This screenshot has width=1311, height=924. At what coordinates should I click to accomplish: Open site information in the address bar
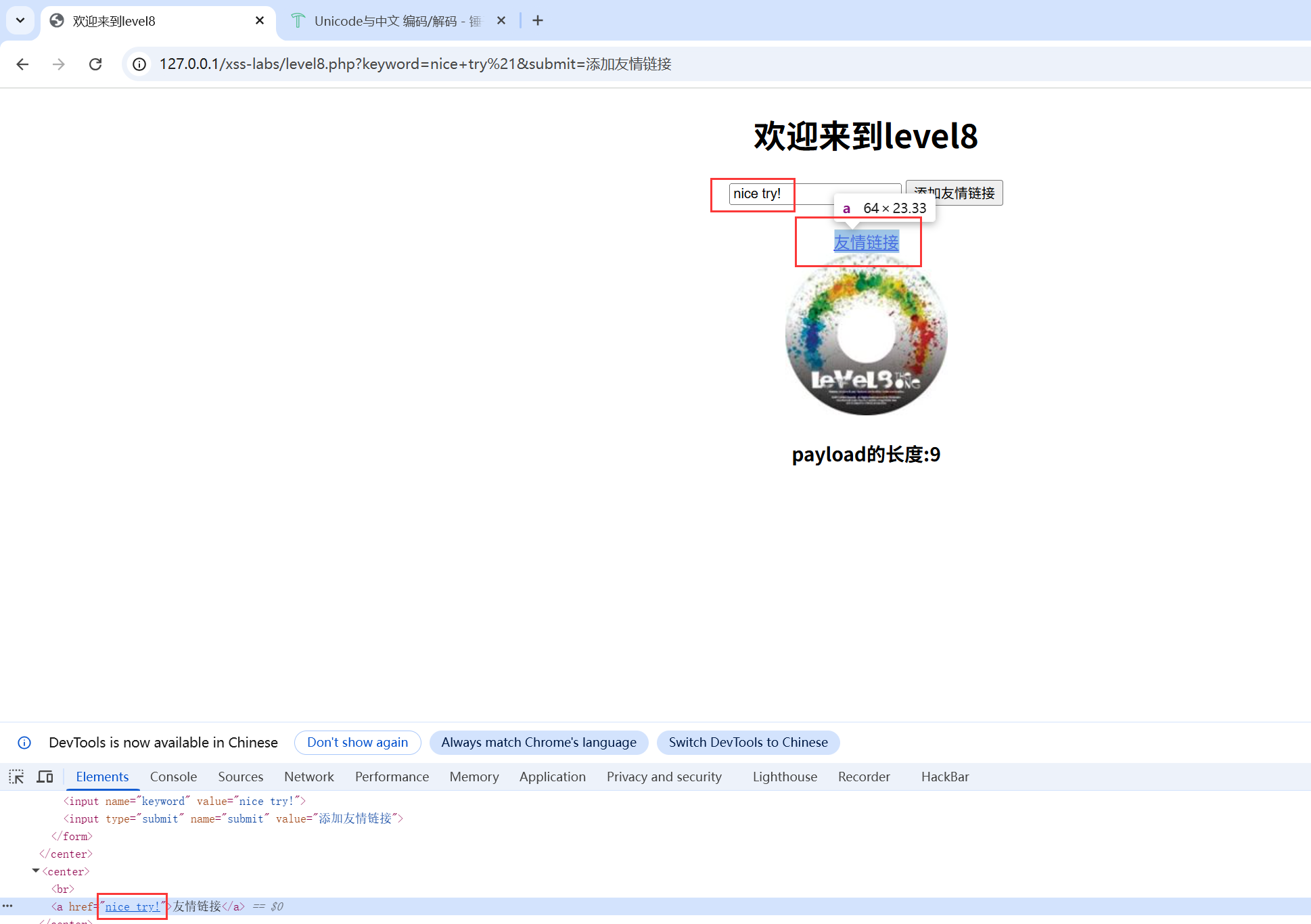coord(139,64)
